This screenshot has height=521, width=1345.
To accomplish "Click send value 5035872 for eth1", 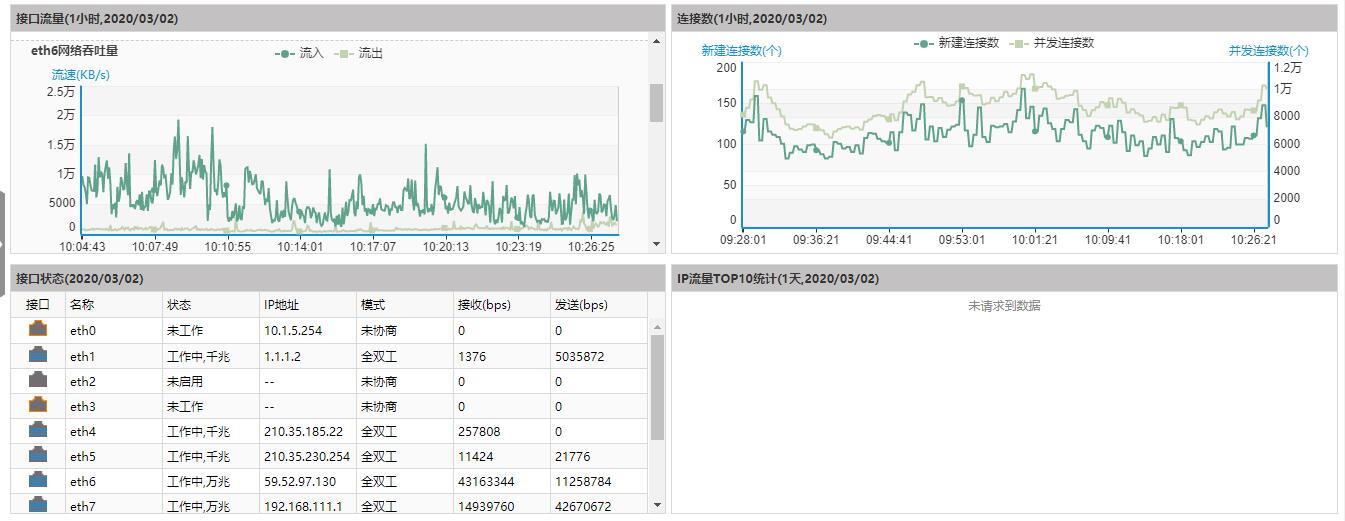I will (579, 356).
